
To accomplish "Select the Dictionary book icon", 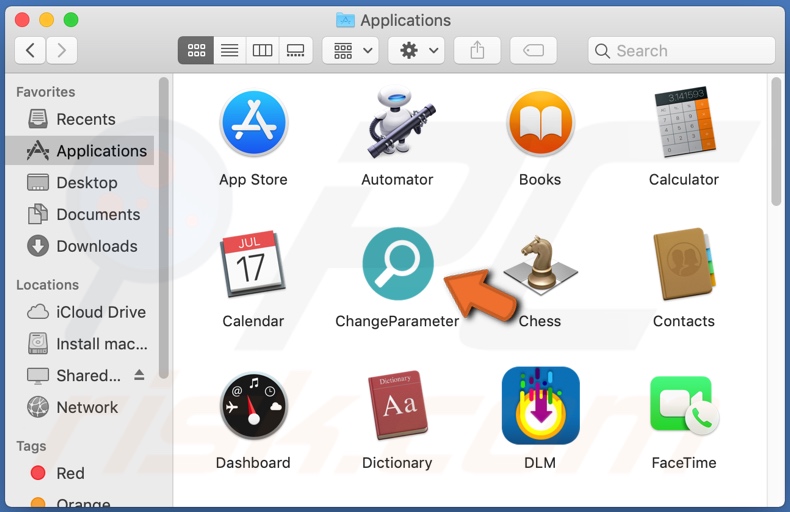I will coord(398,406).
